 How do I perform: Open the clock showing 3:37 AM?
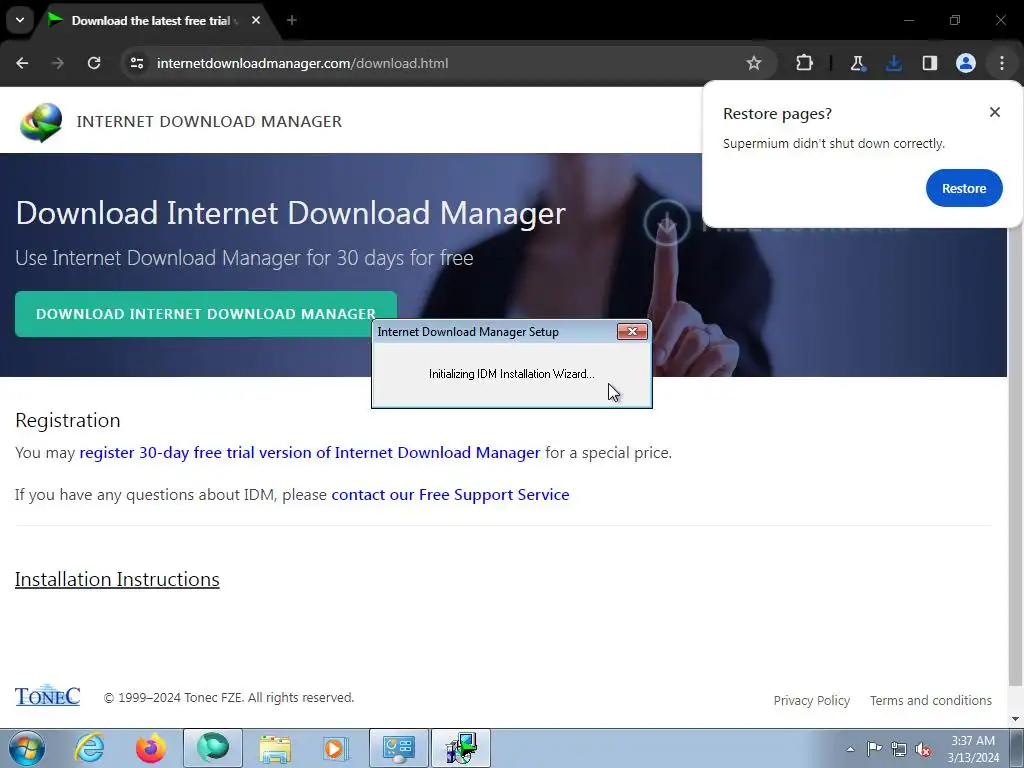pyautogui.click(x=973, y=749)
